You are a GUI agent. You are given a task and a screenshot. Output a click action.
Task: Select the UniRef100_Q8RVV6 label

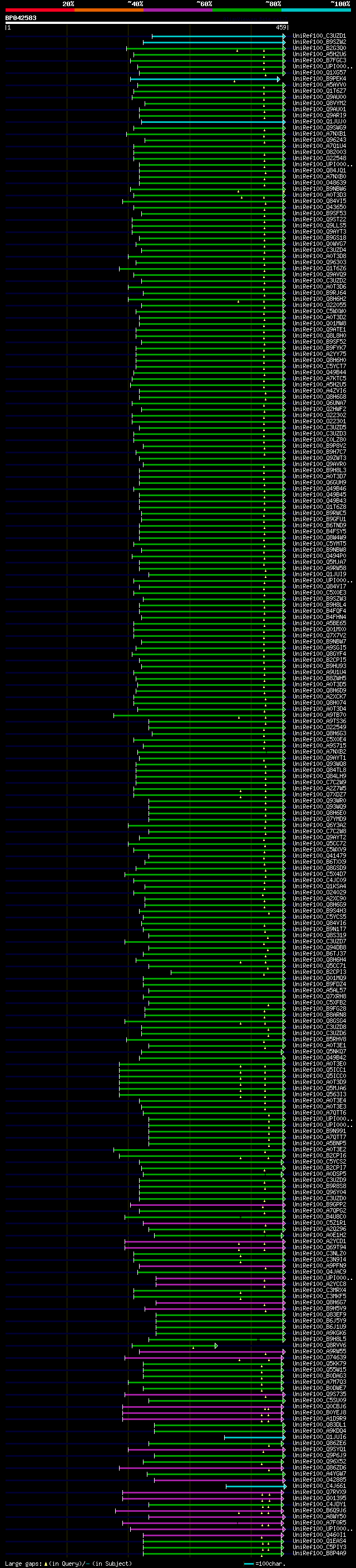coord(319,1345)
